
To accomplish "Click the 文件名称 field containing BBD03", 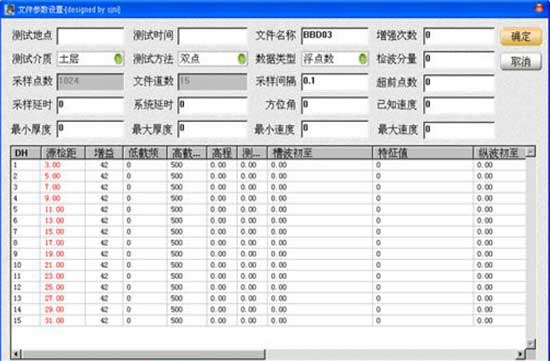I will click(335, 36).
